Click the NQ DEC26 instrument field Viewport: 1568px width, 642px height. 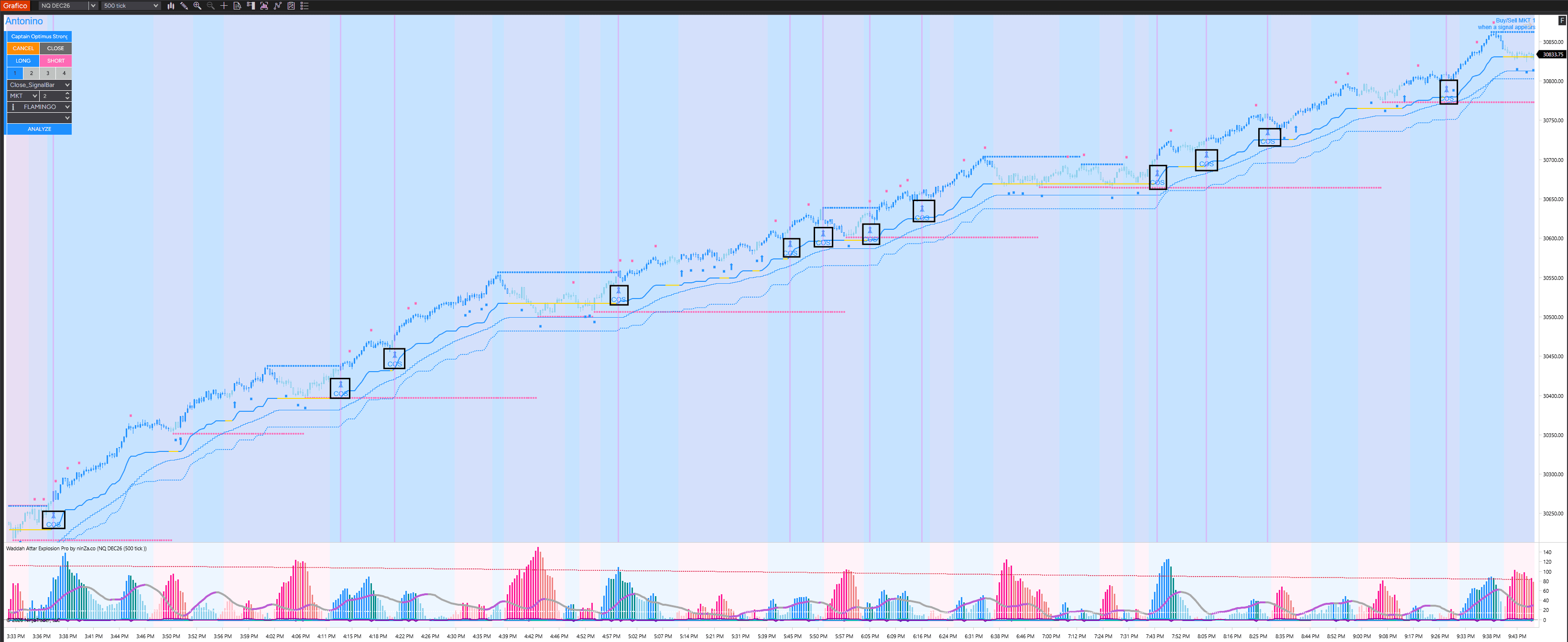coord(63,5)
